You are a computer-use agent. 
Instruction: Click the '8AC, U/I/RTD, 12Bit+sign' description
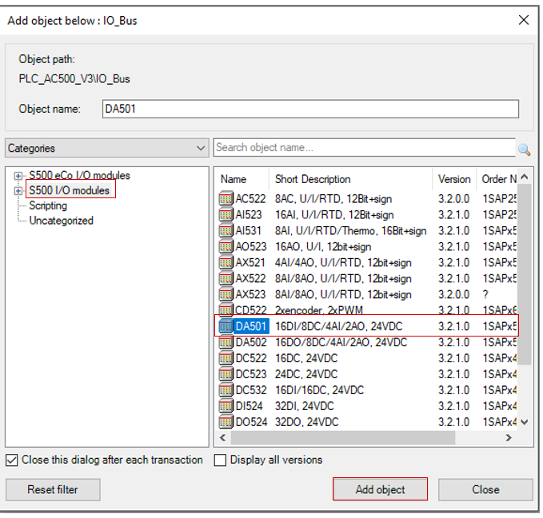click(x=333, y=199)
